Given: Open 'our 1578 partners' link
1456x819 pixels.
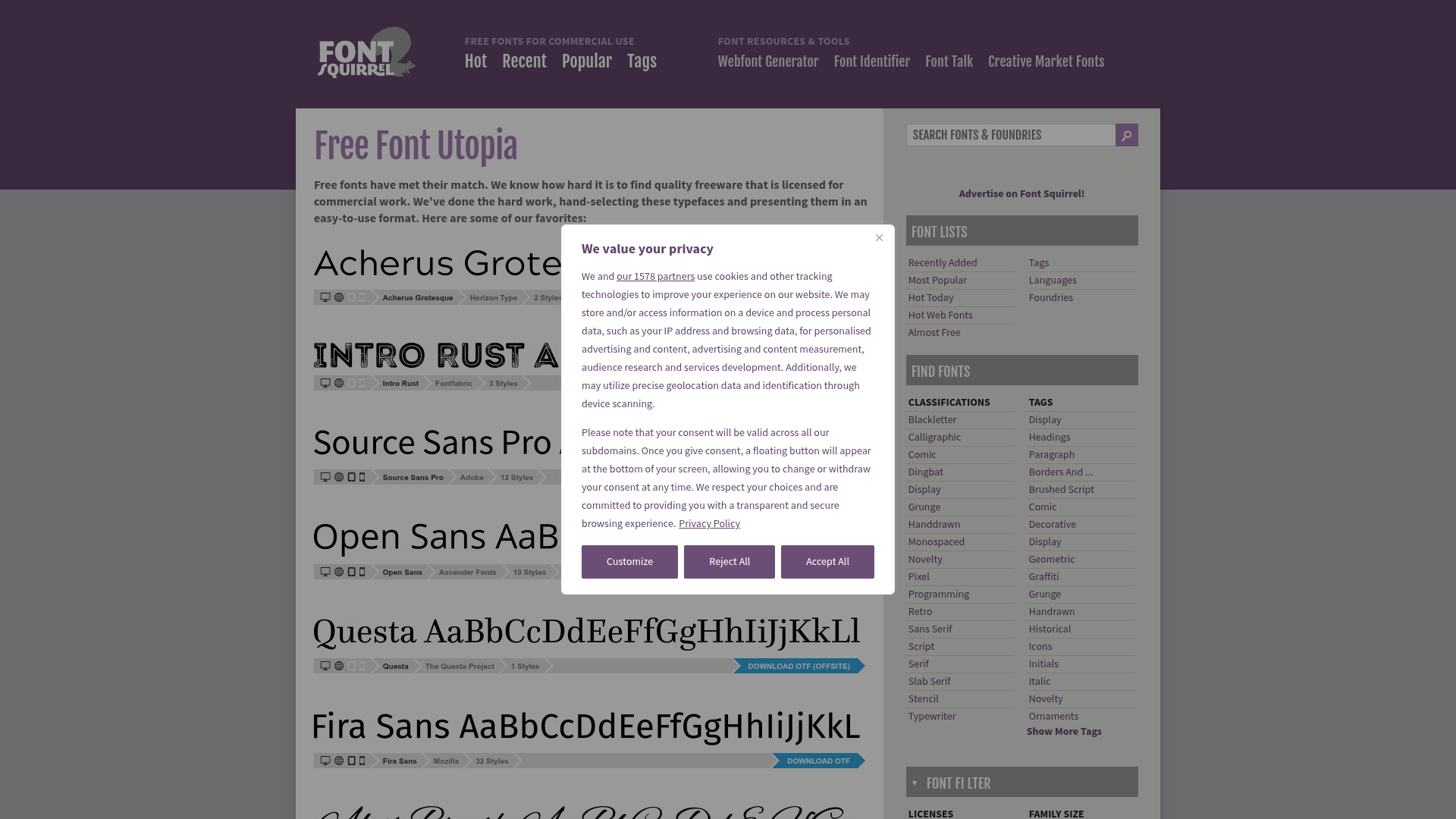Looking at the screenshot, I should tap(655, 277).
